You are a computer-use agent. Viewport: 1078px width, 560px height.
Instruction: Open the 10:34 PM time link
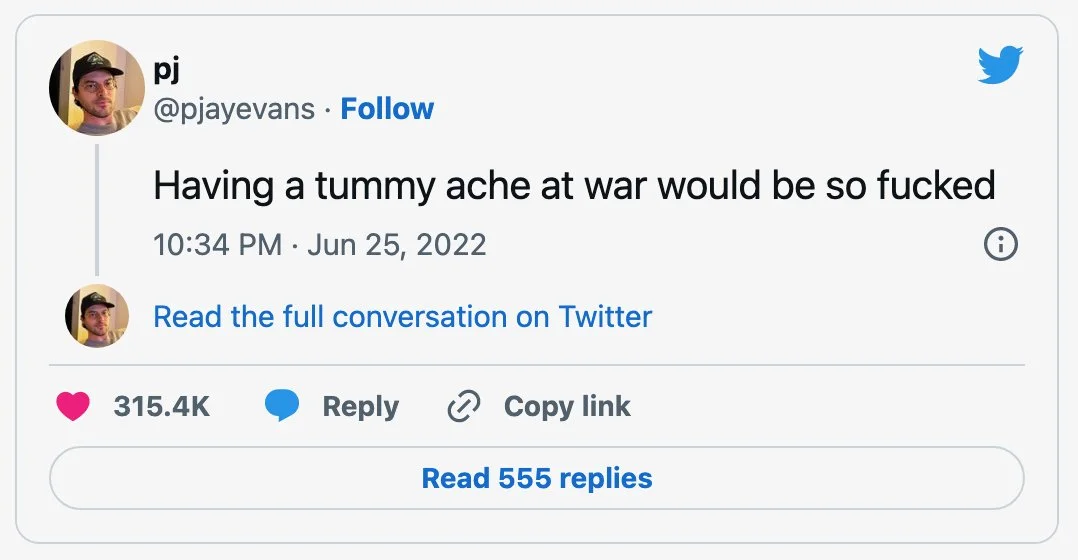pyautogui.click(x=217, y=245)
